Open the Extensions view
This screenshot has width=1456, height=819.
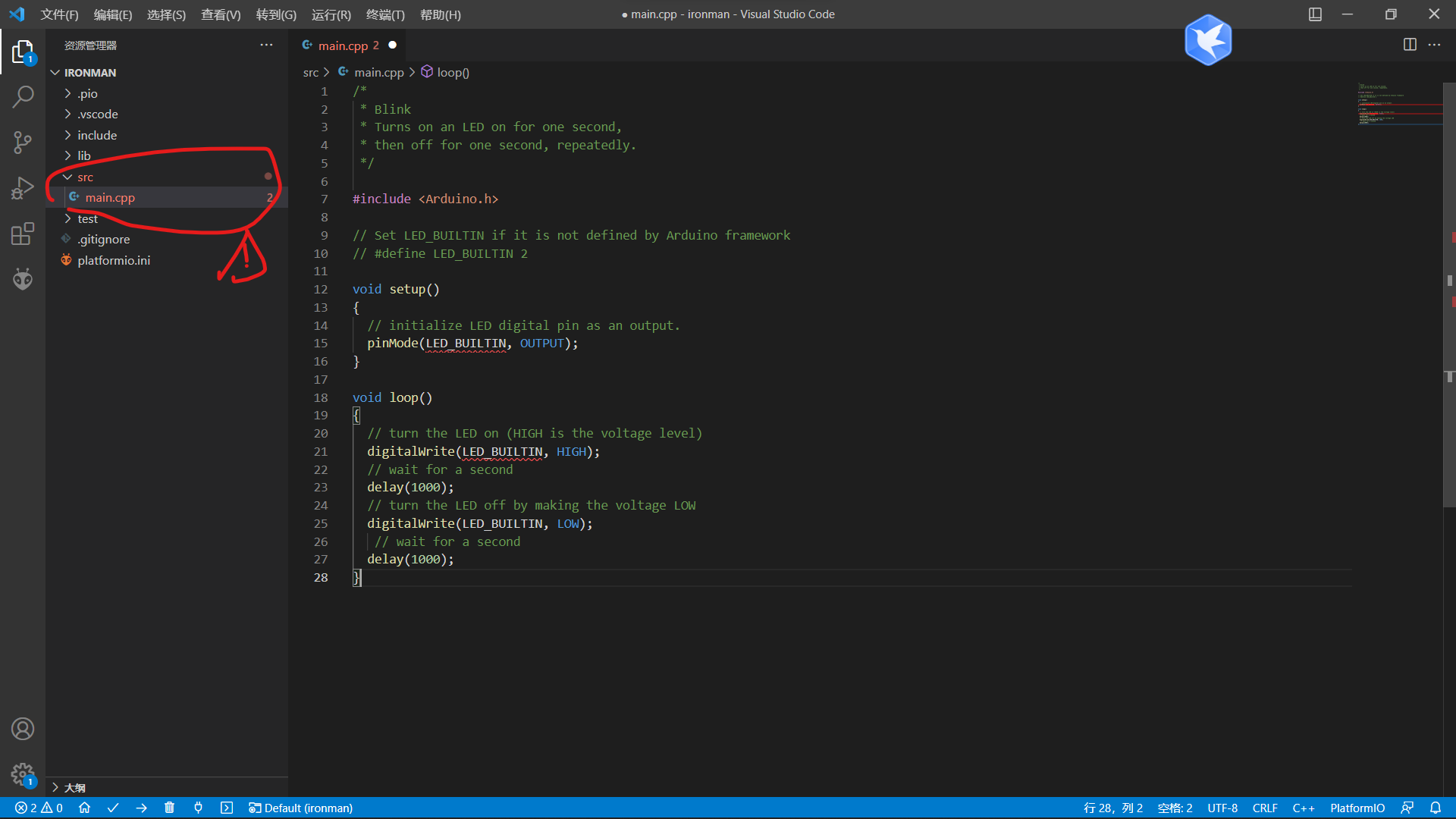coord(23,234)
